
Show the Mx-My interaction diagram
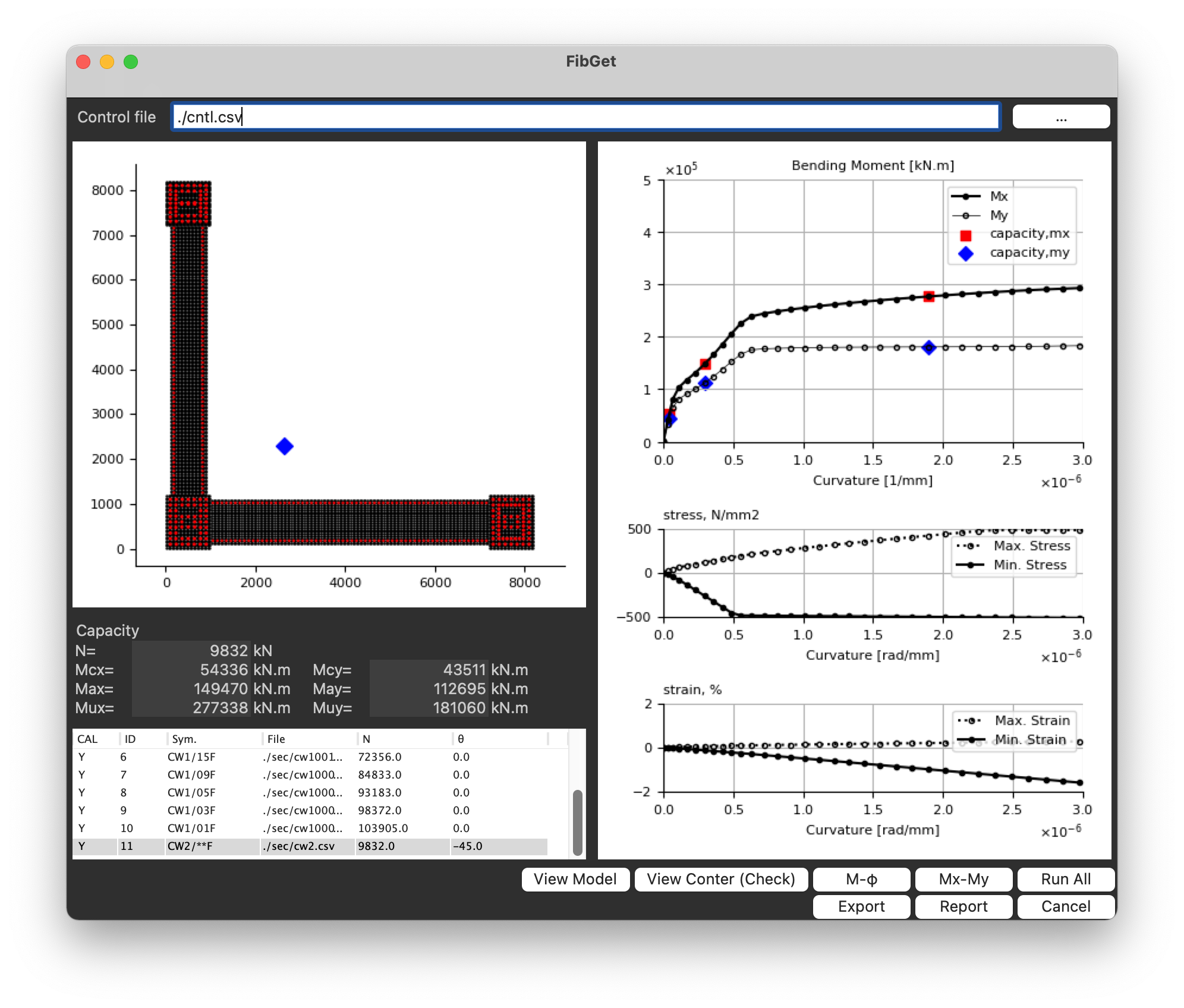coord(963,879)
